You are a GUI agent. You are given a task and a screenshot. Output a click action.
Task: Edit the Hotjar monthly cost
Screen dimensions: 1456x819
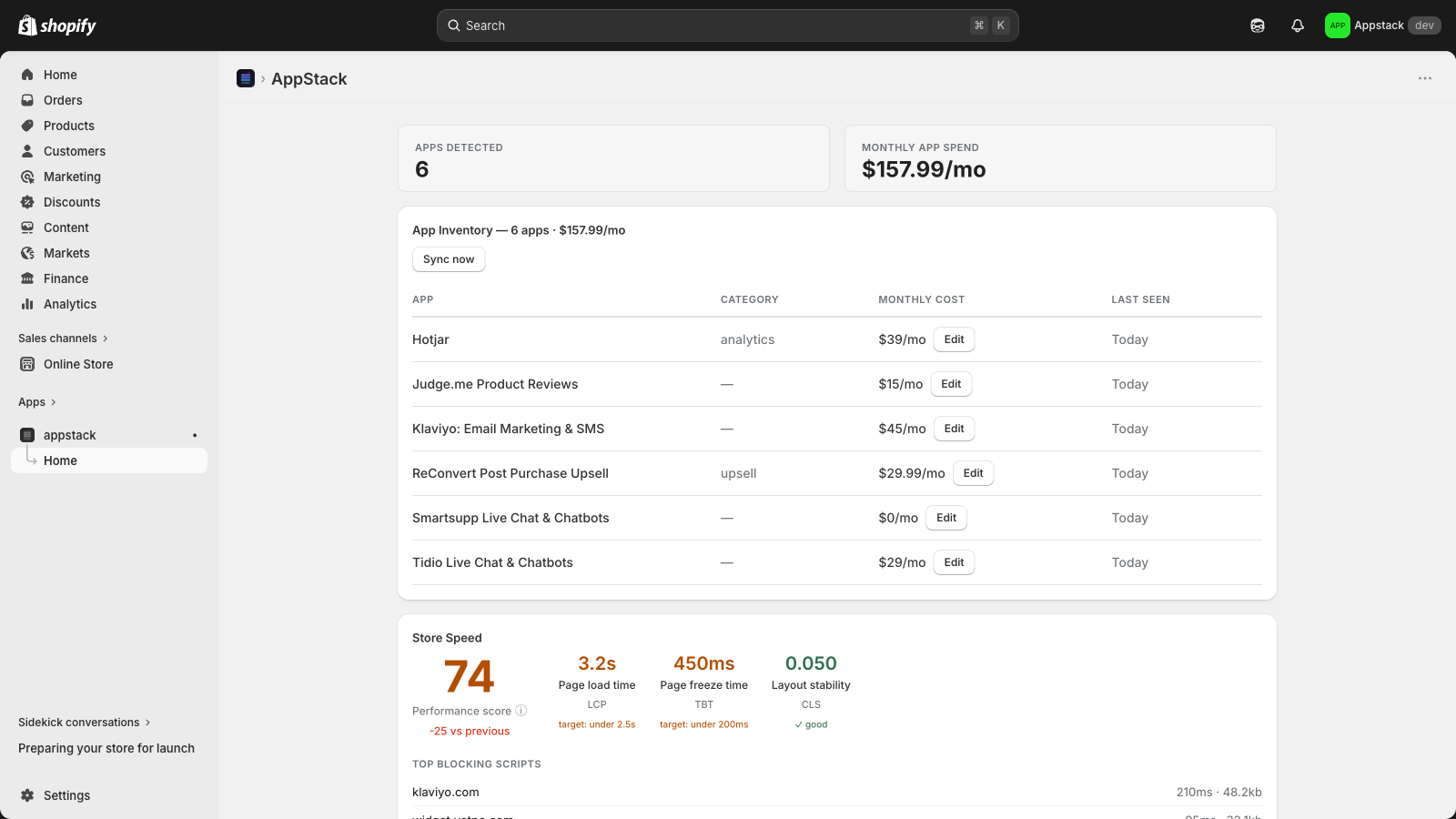pos(954,339)
